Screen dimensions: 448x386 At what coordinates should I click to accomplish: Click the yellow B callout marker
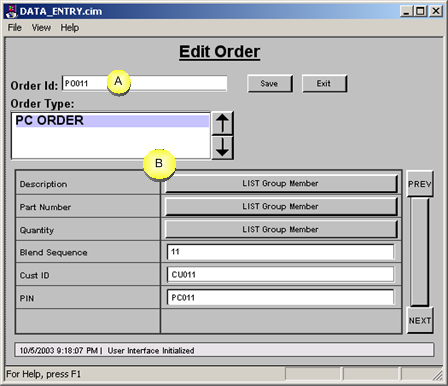159,164
